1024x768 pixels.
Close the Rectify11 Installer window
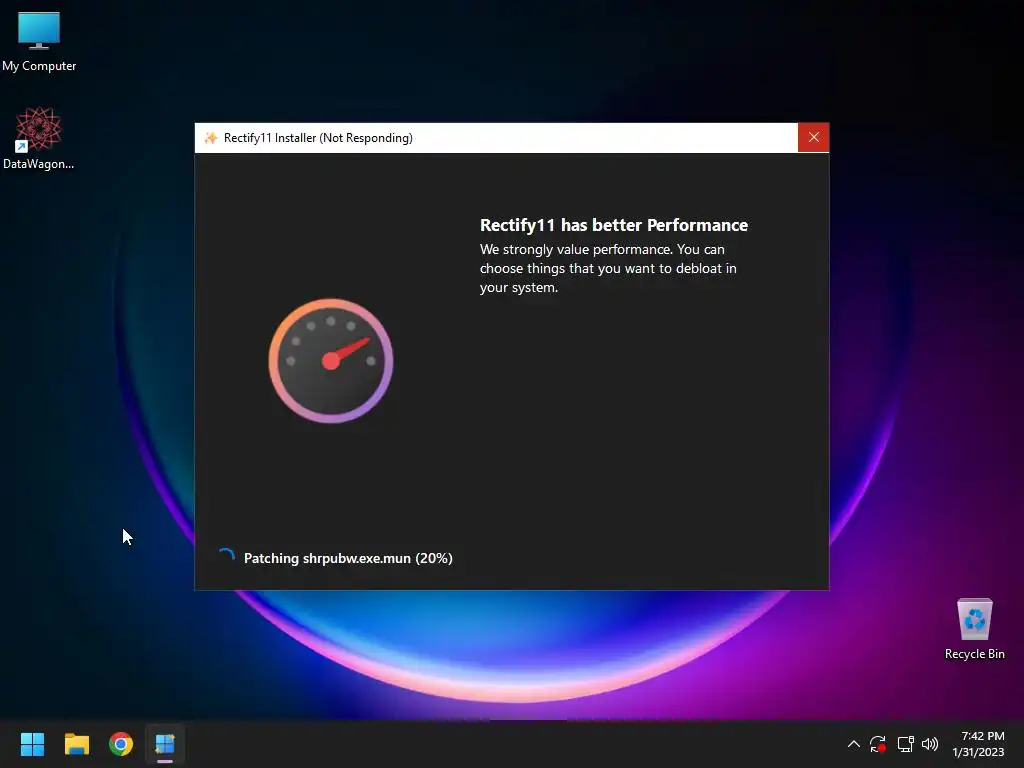(x=813, y=137)
